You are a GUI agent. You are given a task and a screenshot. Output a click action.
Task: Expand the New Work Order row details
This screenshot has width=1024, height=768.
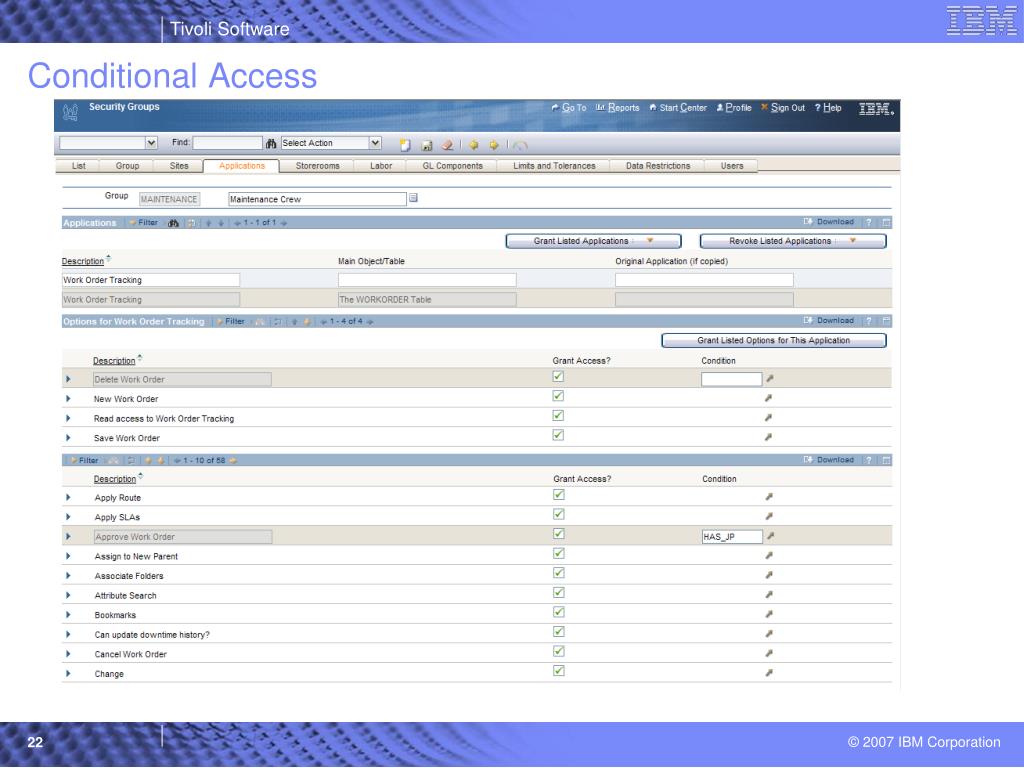click(x=68, y=399)
